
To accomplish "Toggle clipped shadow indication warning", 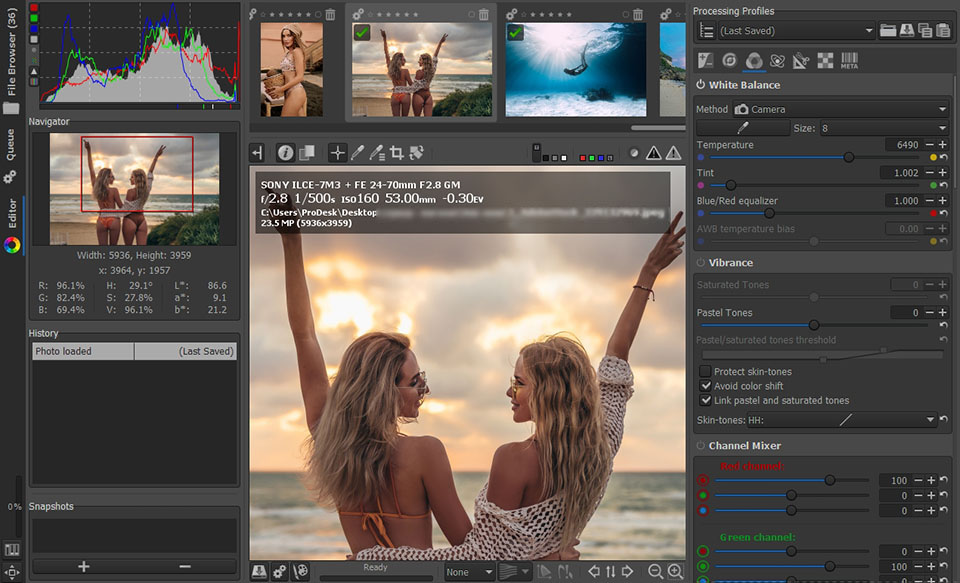I will [x=653, y=153].
